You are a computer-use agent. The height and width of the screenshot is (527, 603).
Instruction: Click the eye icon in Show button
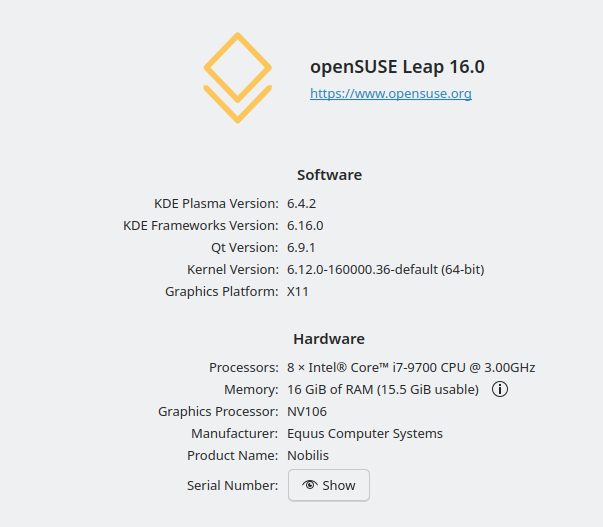pos(310,485)
